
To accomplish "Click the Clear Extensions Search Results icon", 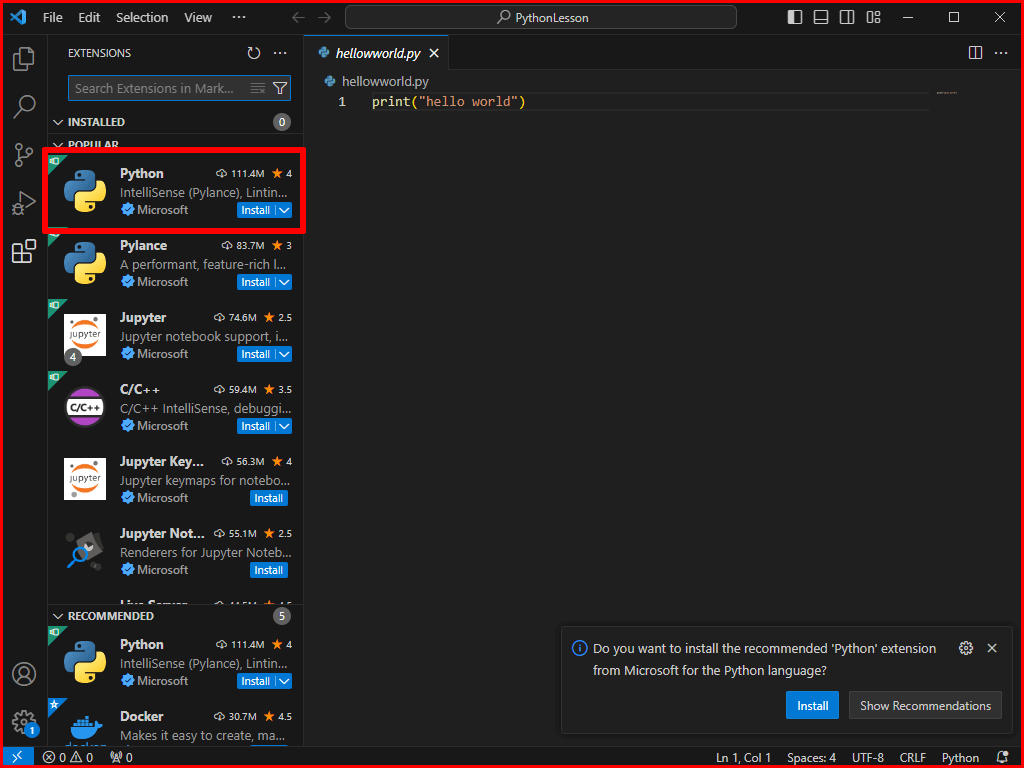I will pos(258,88).
